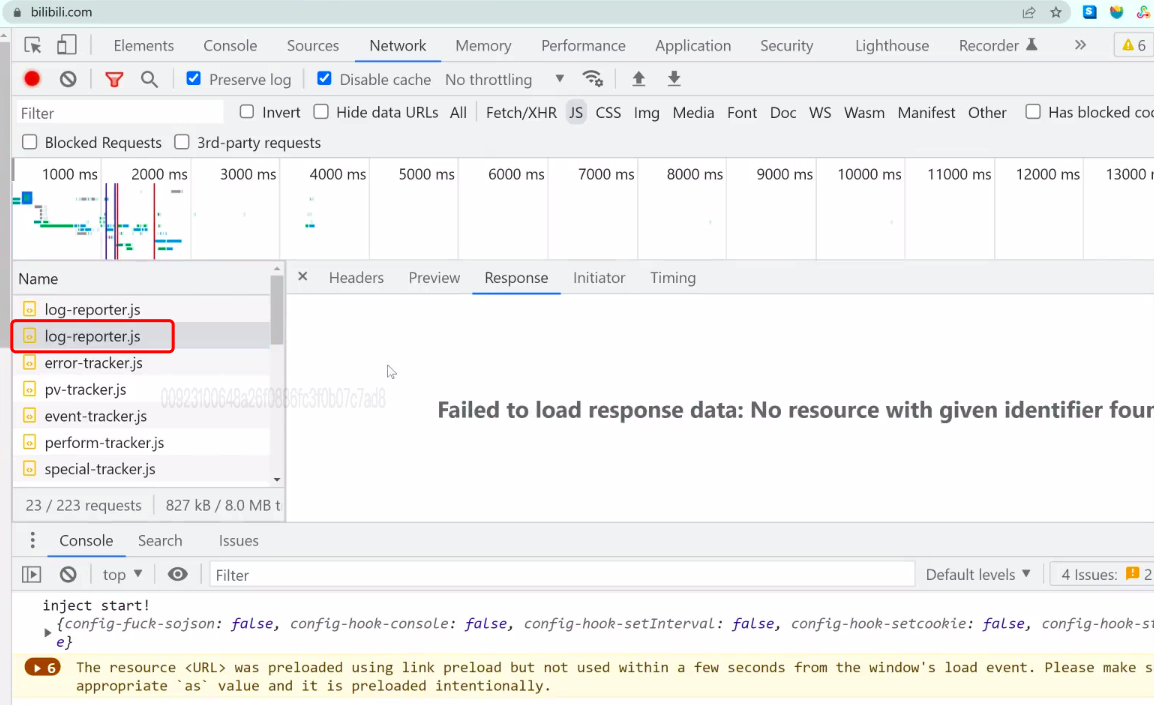
Task: Open network conditions wifi icon
Action: click(593, 79)
